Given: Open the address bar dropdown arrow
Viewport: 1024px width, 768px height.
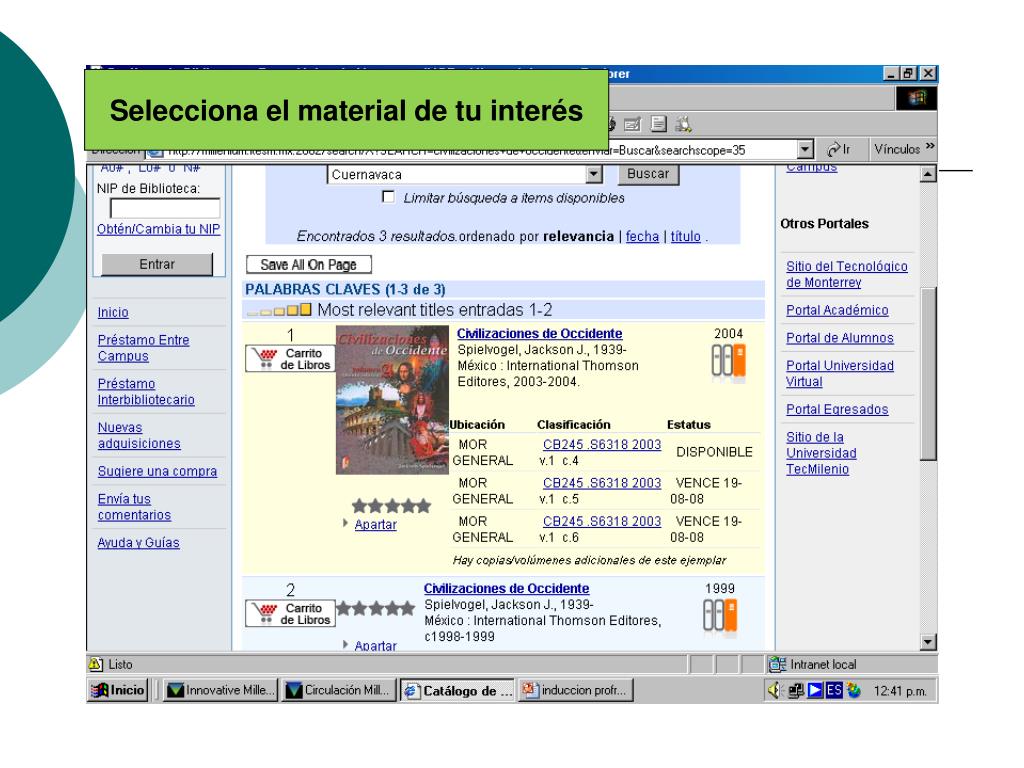Looking at the screenshot, I should point(805,150).
